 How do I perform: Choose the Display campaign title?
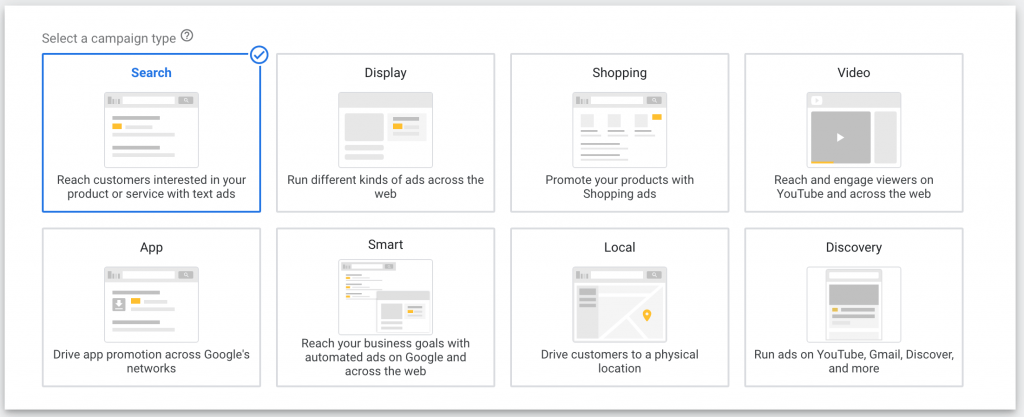coord(385,73)
